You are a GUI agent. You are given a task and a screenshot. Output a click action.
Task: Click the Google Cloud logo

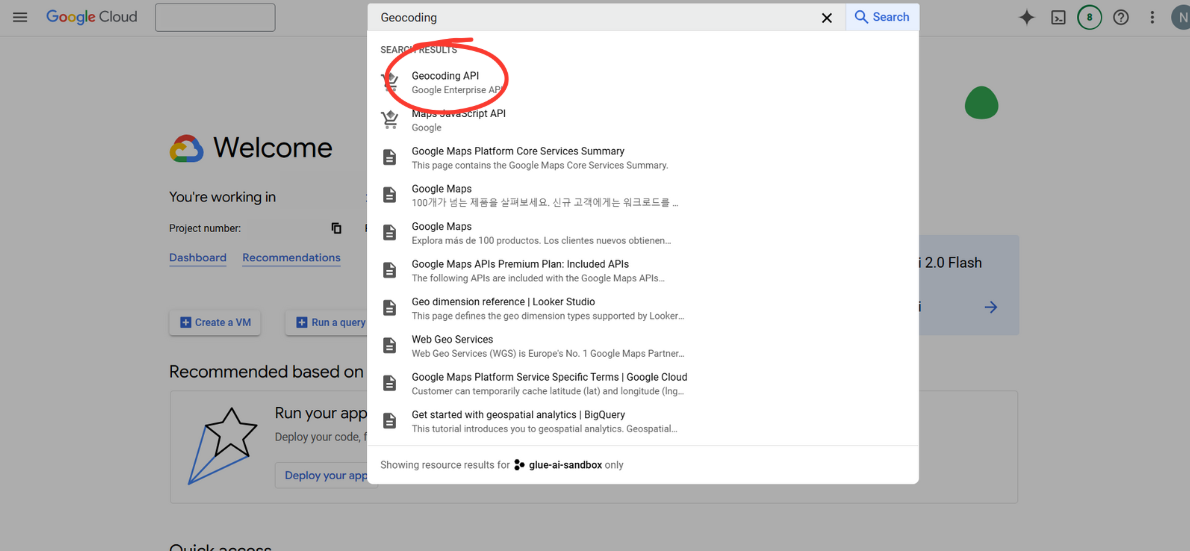[x=92, y=17]
